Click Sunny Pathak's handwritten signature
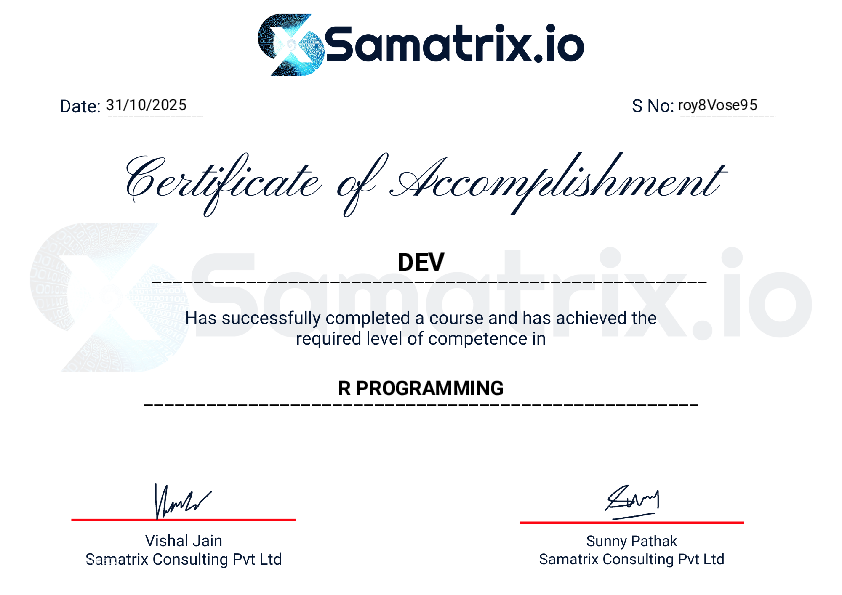 click(632, 502)
